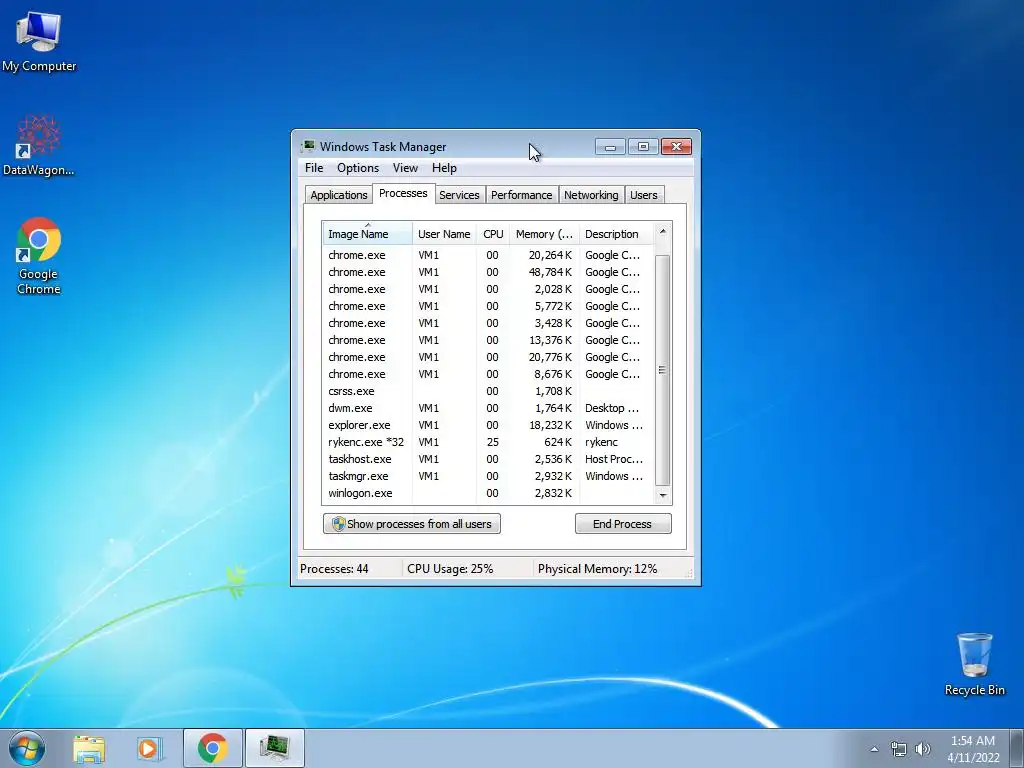Select the dwm.exe process row
Screen dimensions: 1024x768
(488, 408)
